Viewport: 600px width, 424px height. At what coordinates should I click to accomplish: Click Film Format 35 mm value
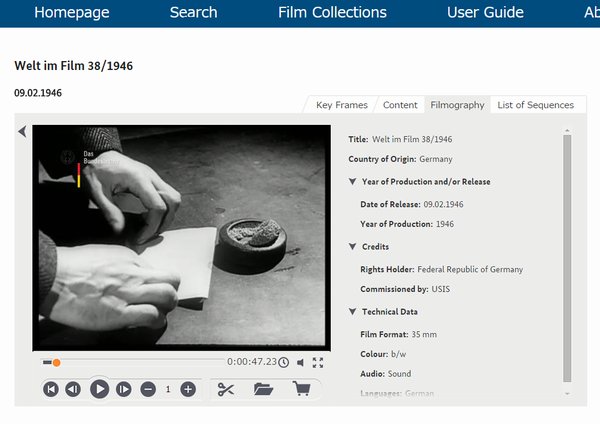point(424,334)
